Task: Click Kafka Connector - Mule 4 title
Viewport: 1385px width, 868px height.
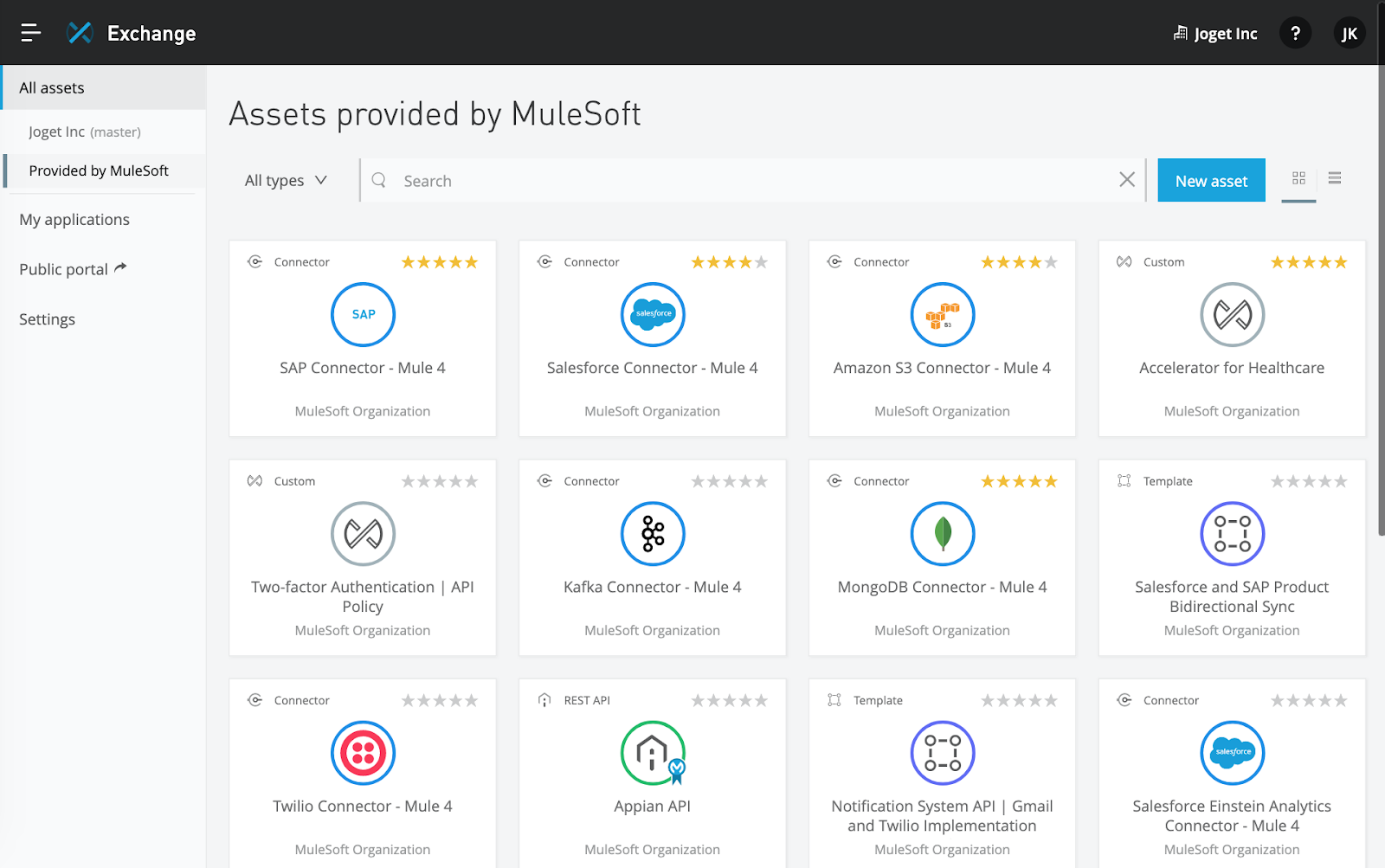Action: pos(653,587)
